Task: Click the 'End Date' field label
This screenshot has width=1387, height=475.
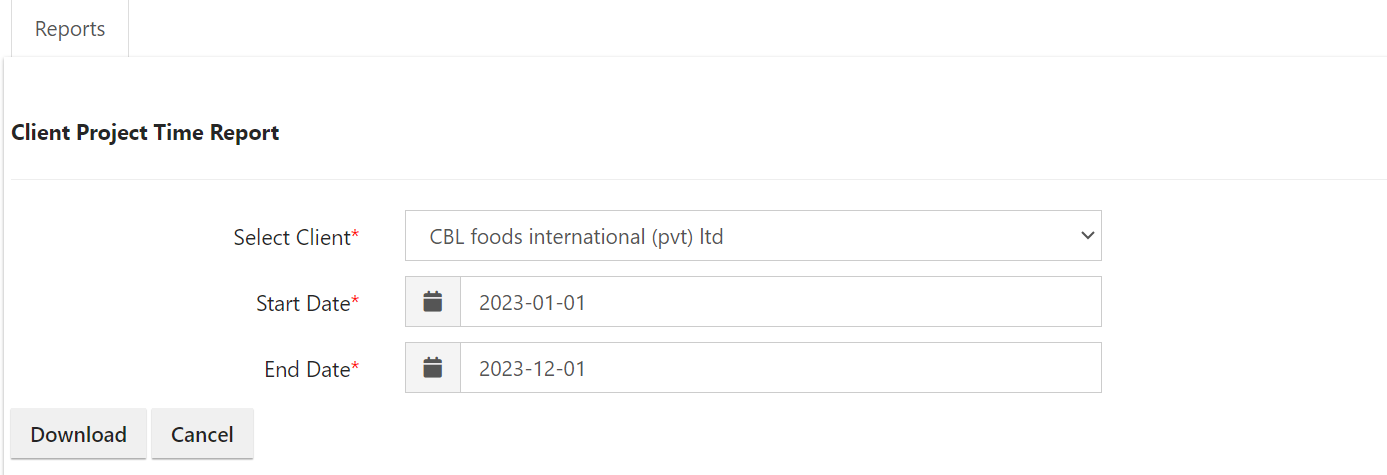Action: (x=307, y=369)
